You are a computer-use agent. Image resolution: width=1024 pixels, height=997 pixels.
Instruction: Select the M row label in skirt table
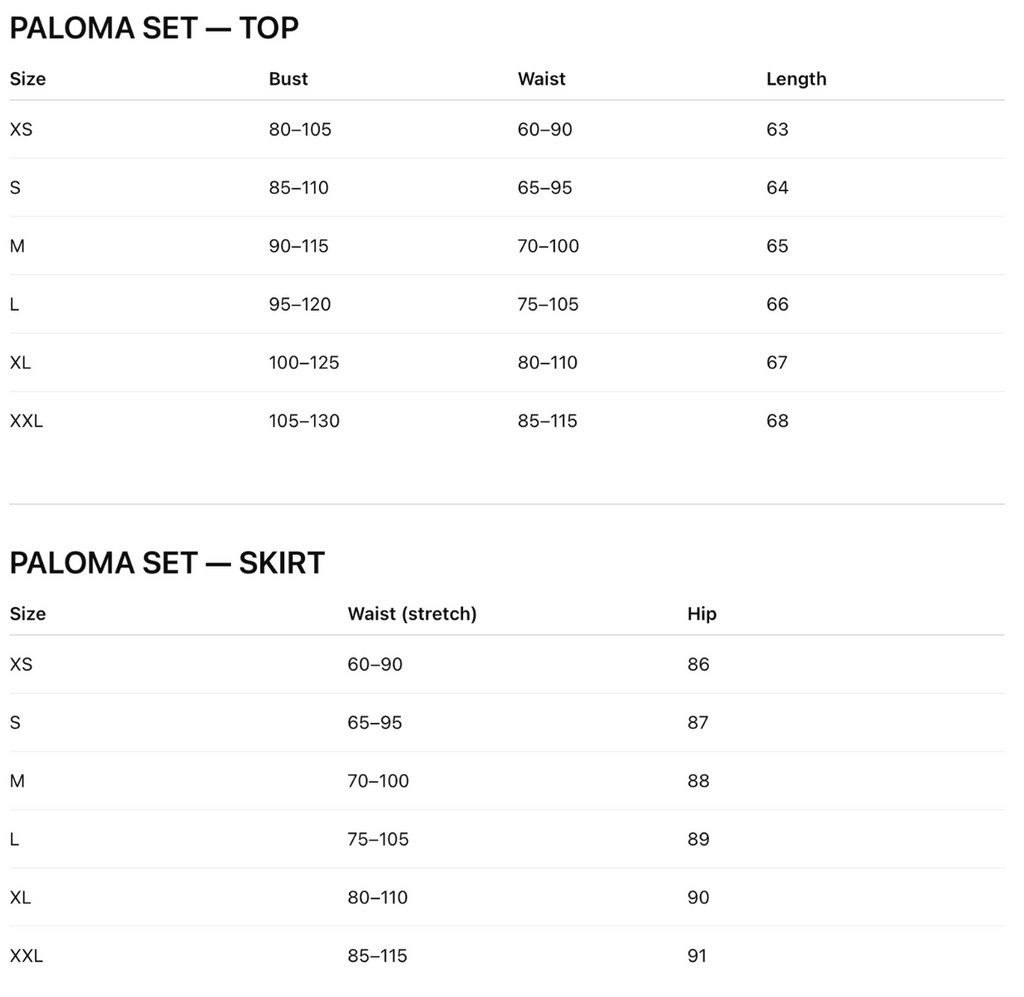(18, 781)
